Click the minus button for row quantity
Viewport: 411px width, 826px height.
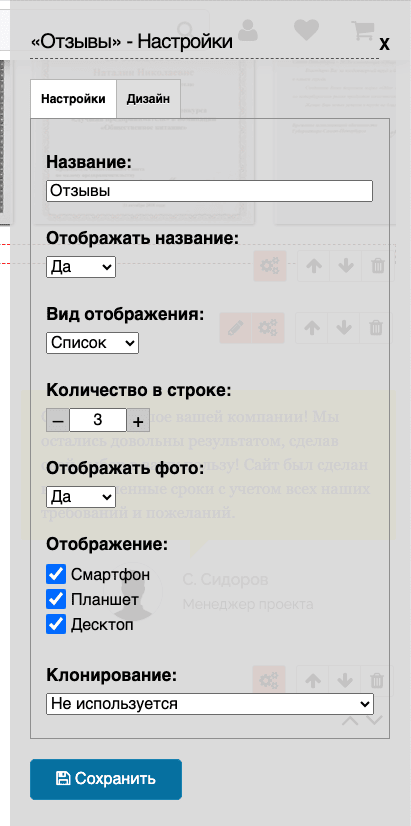tap(58, 420)
